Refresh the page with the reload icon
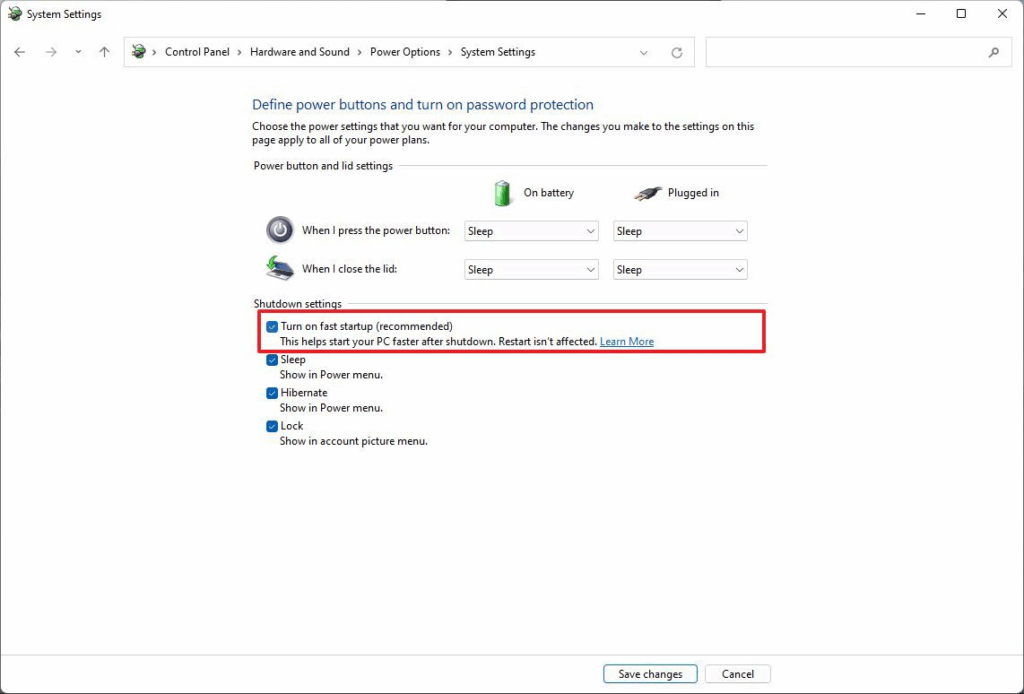Screen dimensions: 1024x694 677,52
